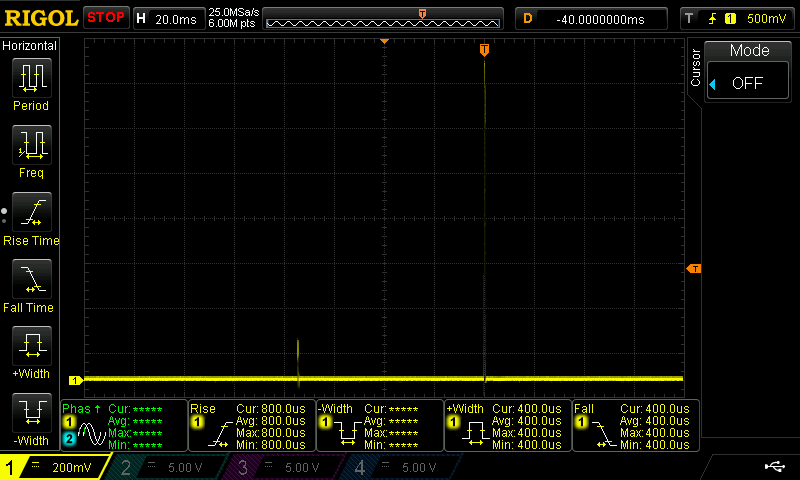The width and height of the screenshot is (800, 480).
Task: Open the cursor Mode OFF selector
Action: (749, 83)
